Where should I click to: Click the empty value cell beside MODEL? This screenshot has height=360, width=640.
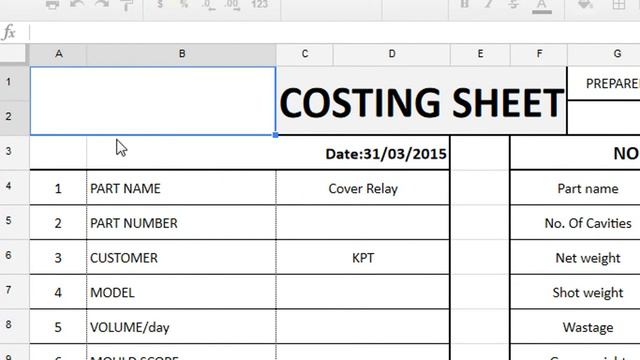(x=363, y=292)
